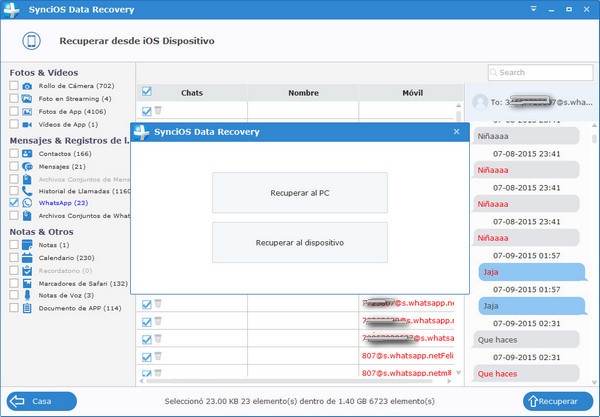Click the Chats column header

click(x=192, y=93)
